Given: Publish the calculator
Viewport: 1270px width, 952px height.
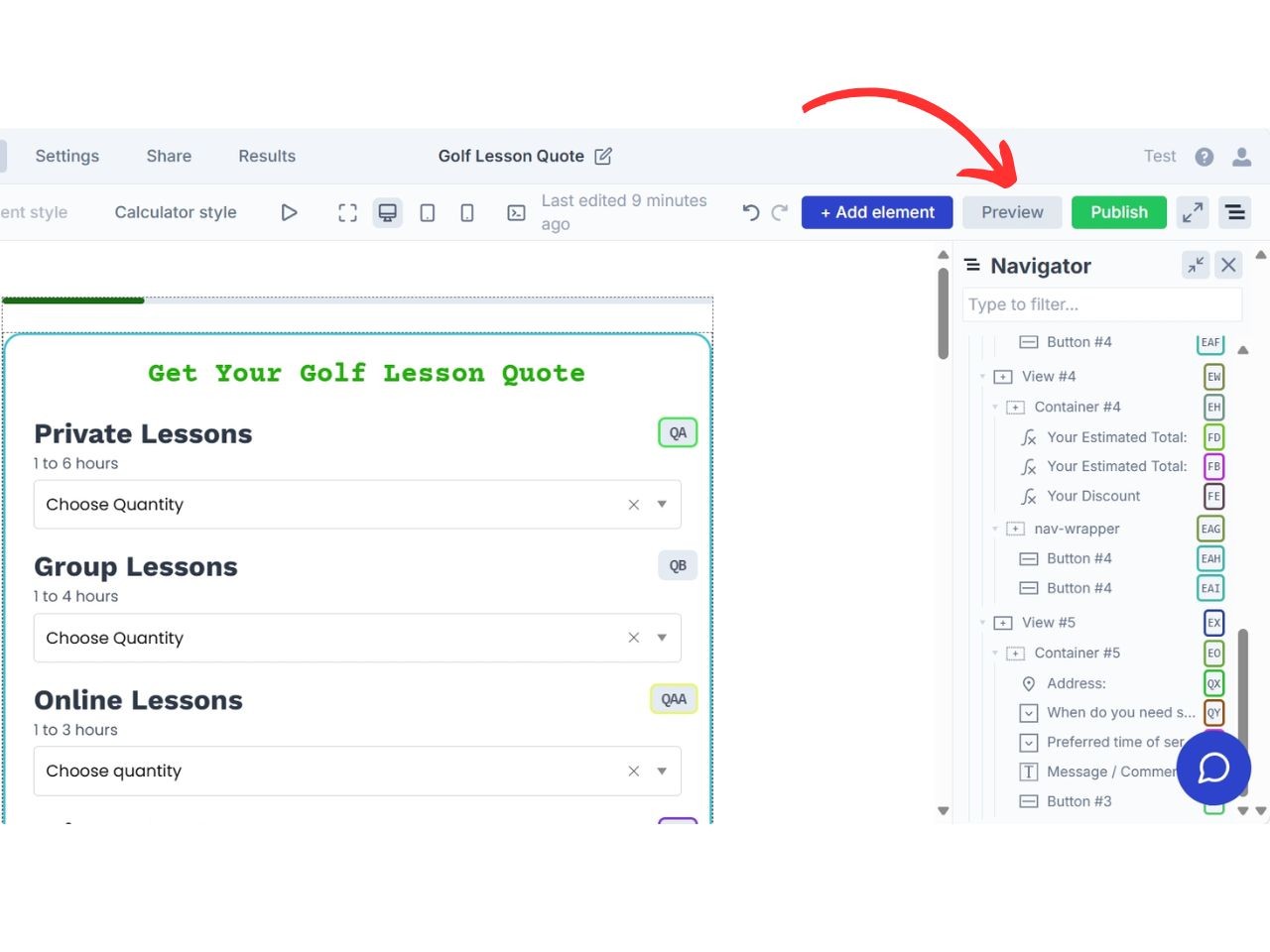Looking at the screenshot, I should coord(1119,212).
